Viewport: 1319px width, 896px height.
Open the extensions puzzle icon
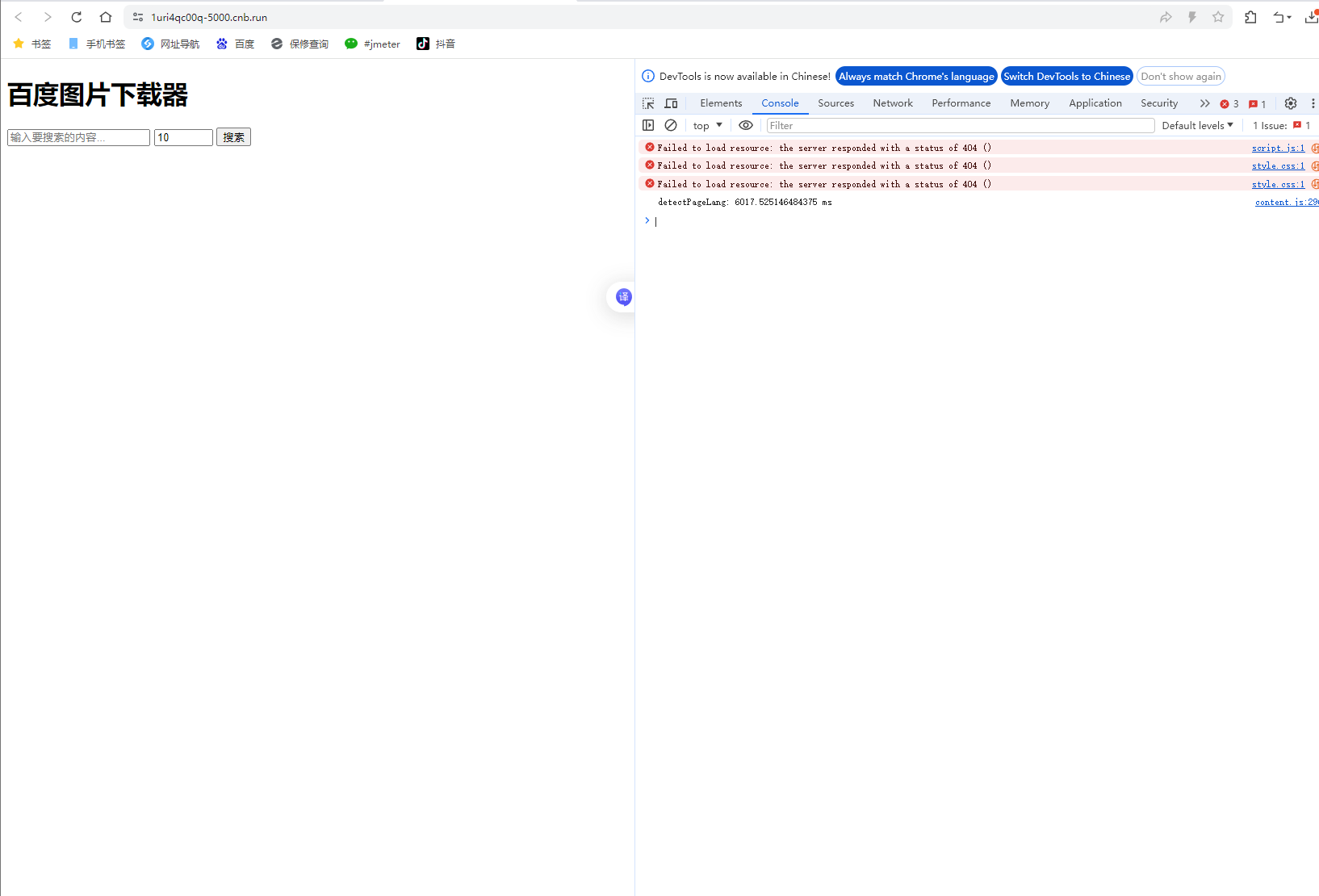coord(1250,17)
